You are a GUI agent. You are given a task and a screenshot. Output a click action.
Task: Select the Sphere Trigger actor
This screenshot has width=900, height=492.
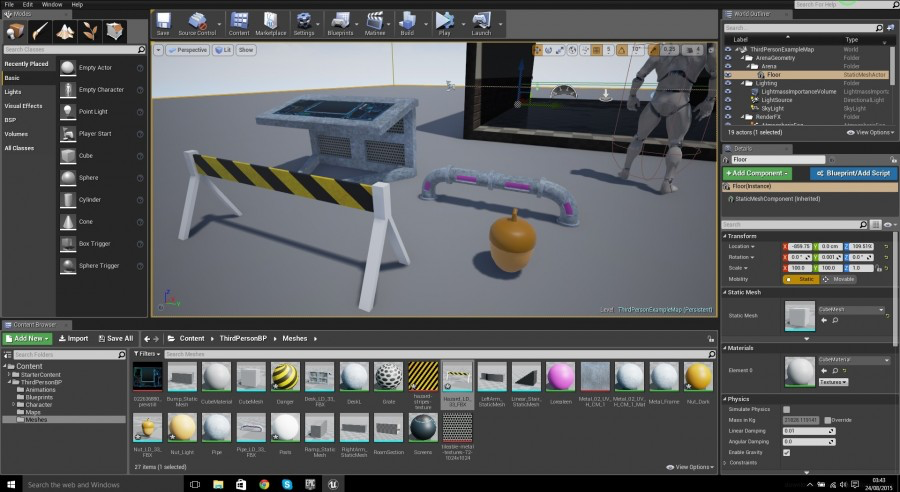click(x=102, y=265)
